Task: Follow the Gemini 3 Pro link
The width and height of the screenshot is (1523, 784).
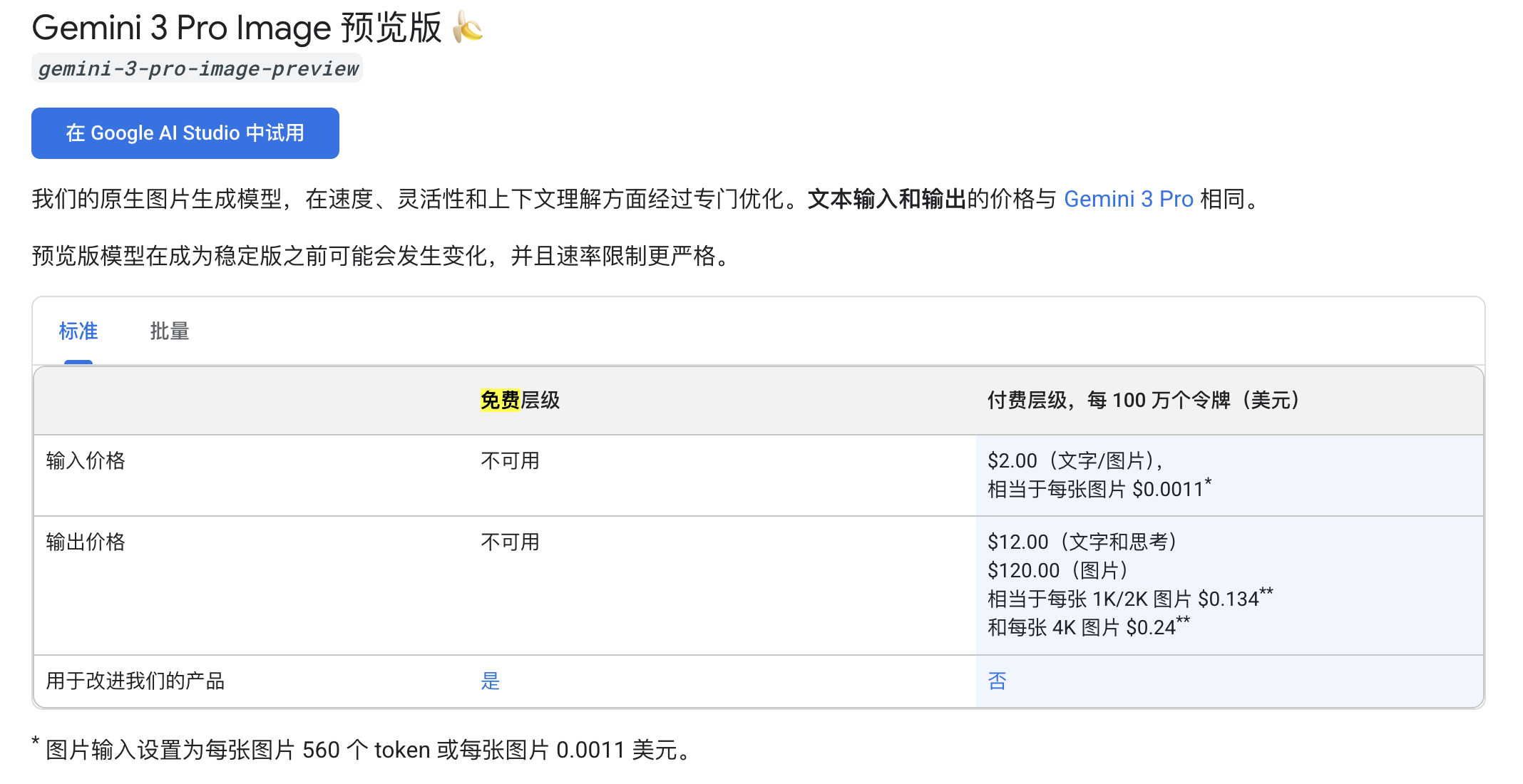Action: pos(1128,199)
